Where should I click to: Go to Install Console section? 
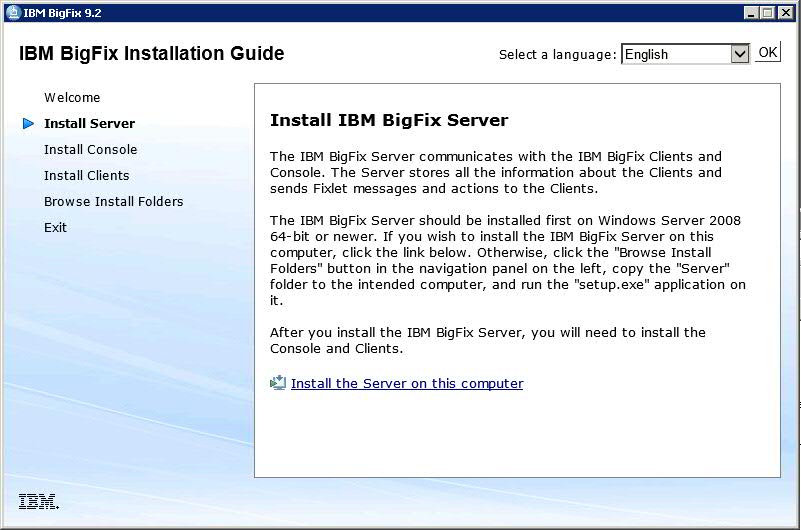tap(90, 150)
